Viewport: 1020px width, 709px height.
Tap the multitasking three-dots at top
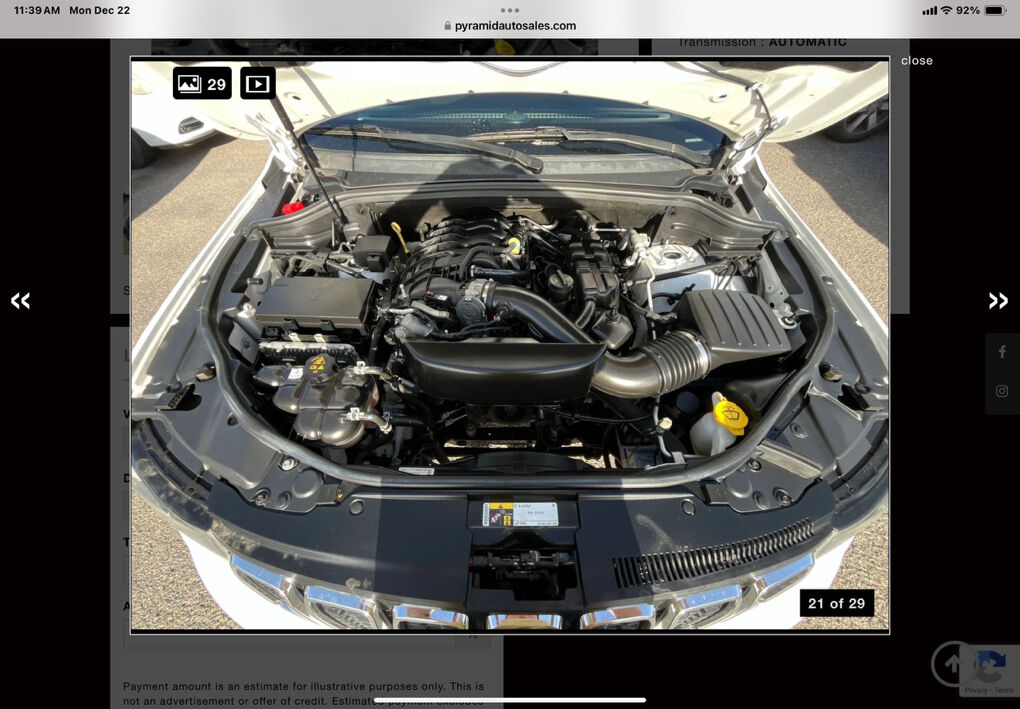tap(510, 9)
